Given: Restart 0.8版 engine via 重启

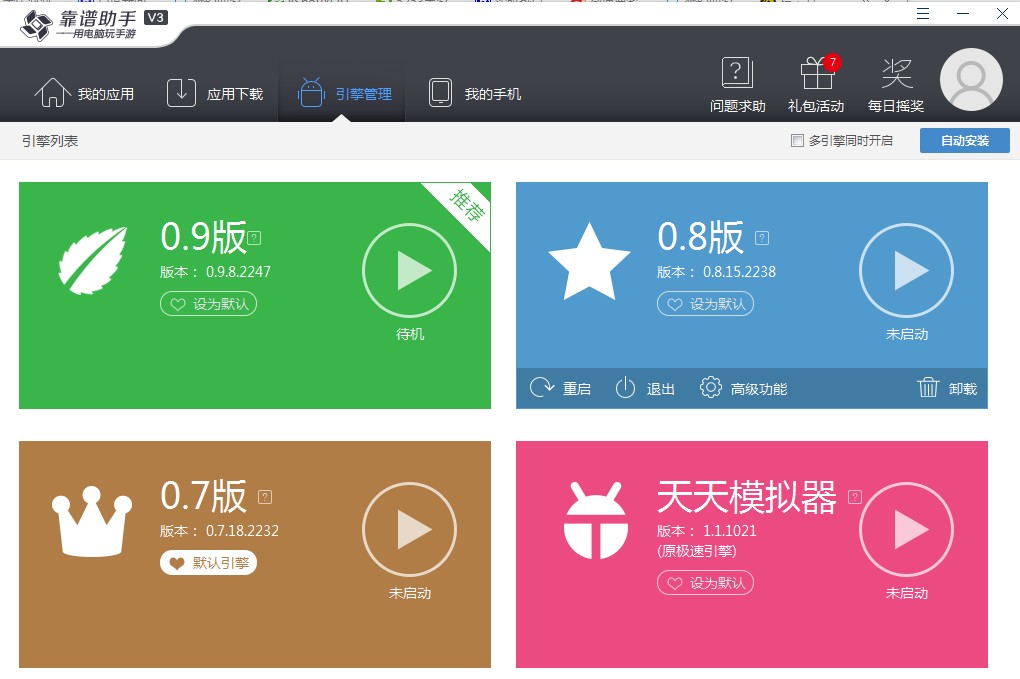Looking at the screenshot, I should tap(560, 388).
